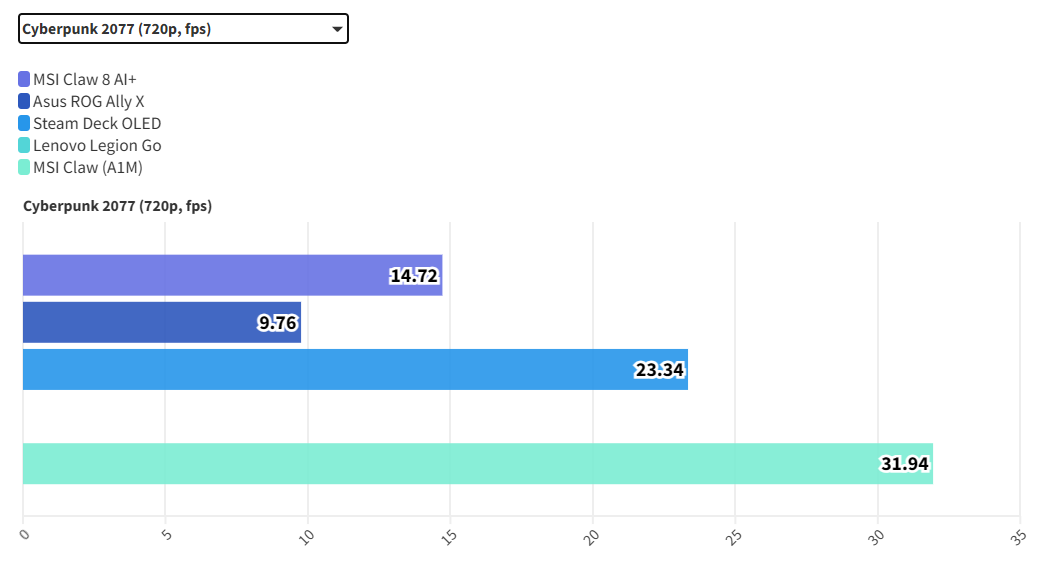The width and height of the screenshot is (1042, 562).
Task: Click the MSI Claw 8 AI+ legend swatch
Action: pos(24,79)
